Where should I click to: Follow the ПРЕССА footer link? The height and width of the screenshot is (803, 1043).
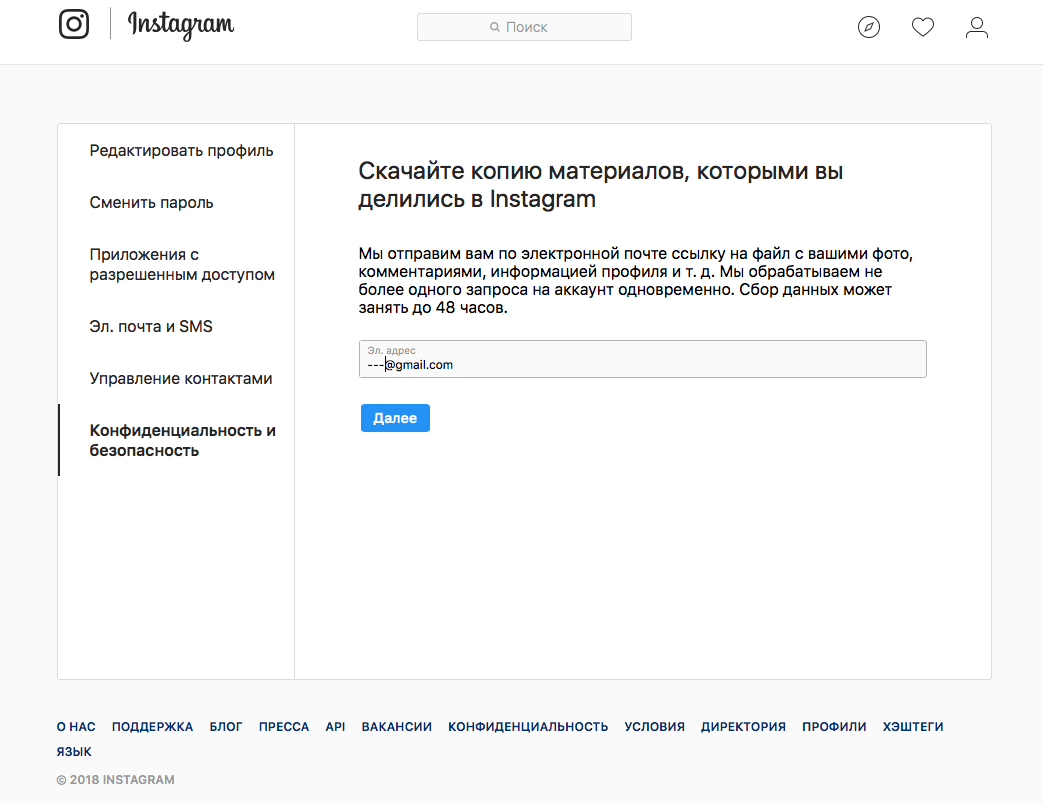tap(284, 726)
